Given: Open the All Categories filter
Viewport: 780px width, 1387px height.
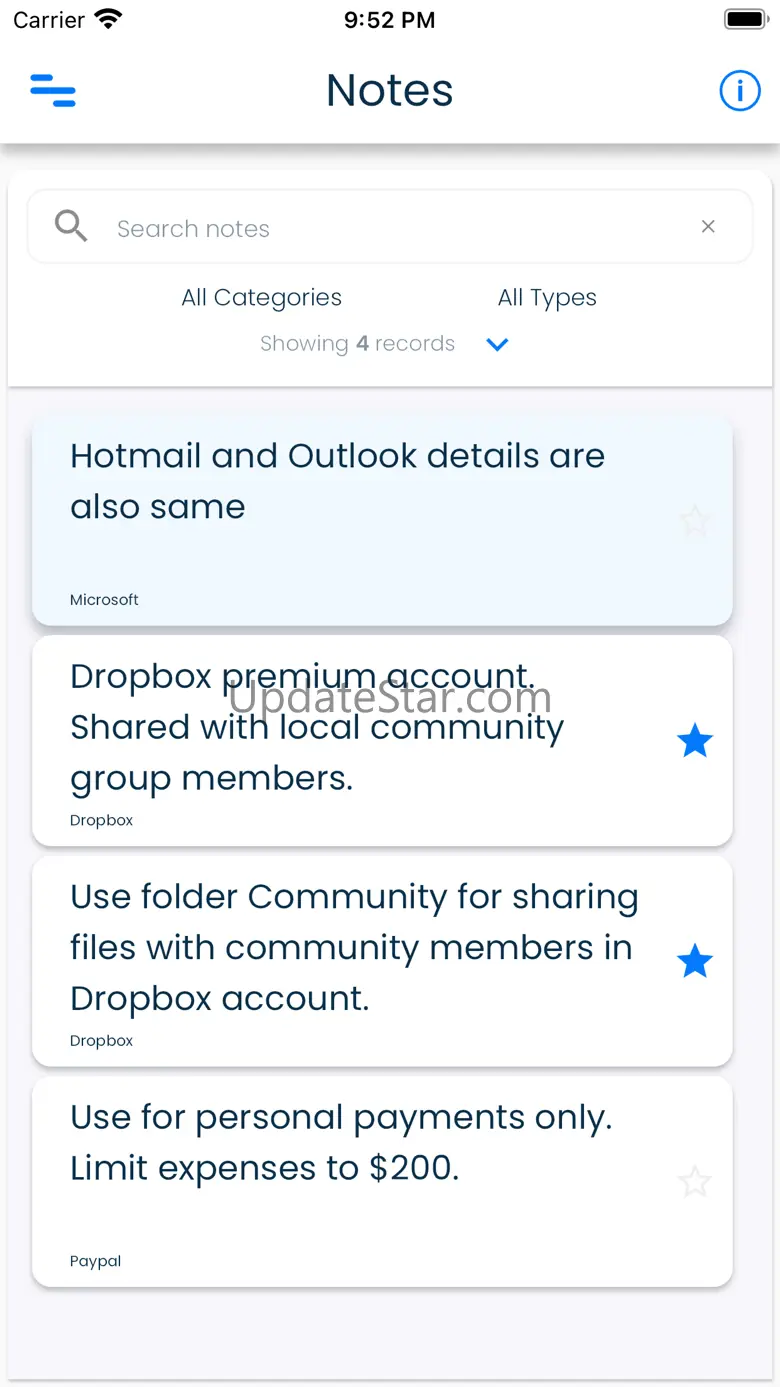Looking at the screenshot, I should pyautogui.click(x=262, y=297).
